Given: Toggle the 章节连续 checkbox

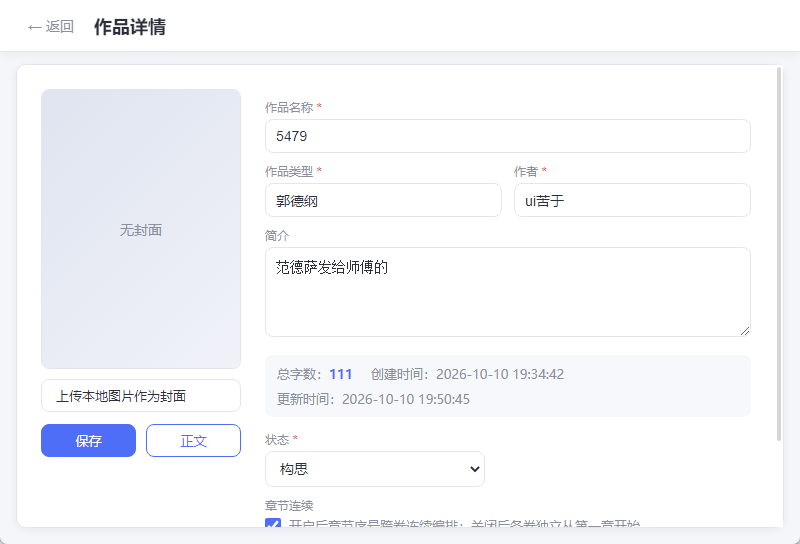Looking at the screenshot, I should 273,523.
